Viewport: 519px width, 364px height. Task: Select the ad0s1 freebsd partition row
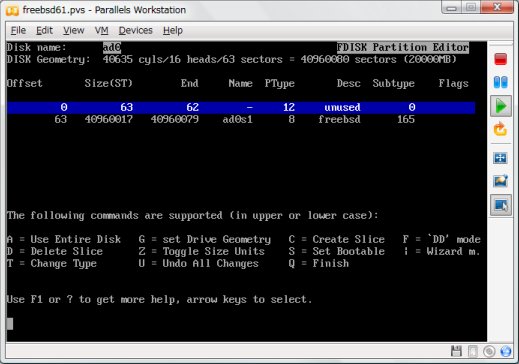pos(241,119)
